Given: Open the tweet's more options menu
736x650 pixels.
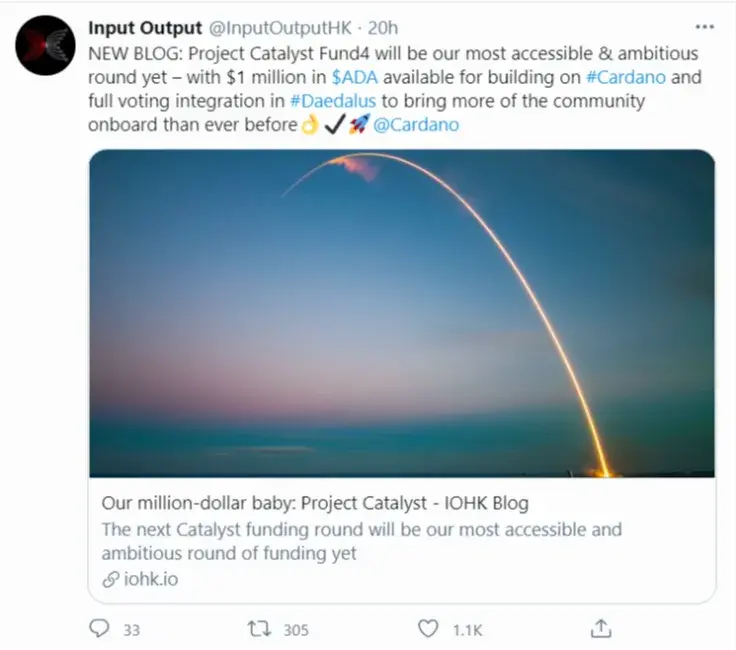Looking at the screenshot, I should point(705,26).
